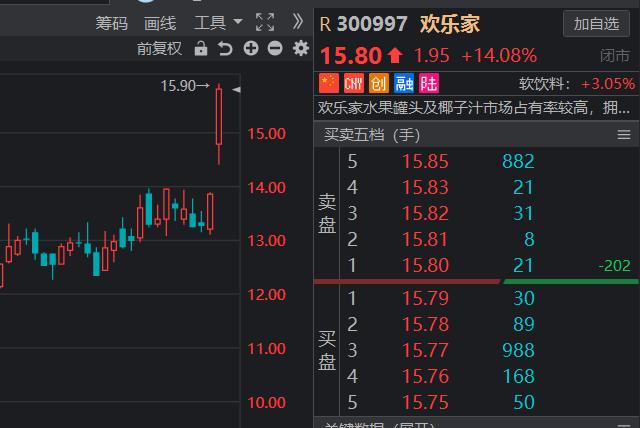Screen dimensions: 640x428
Task: Click the China flag market icon
Action: tap(329, 83)
